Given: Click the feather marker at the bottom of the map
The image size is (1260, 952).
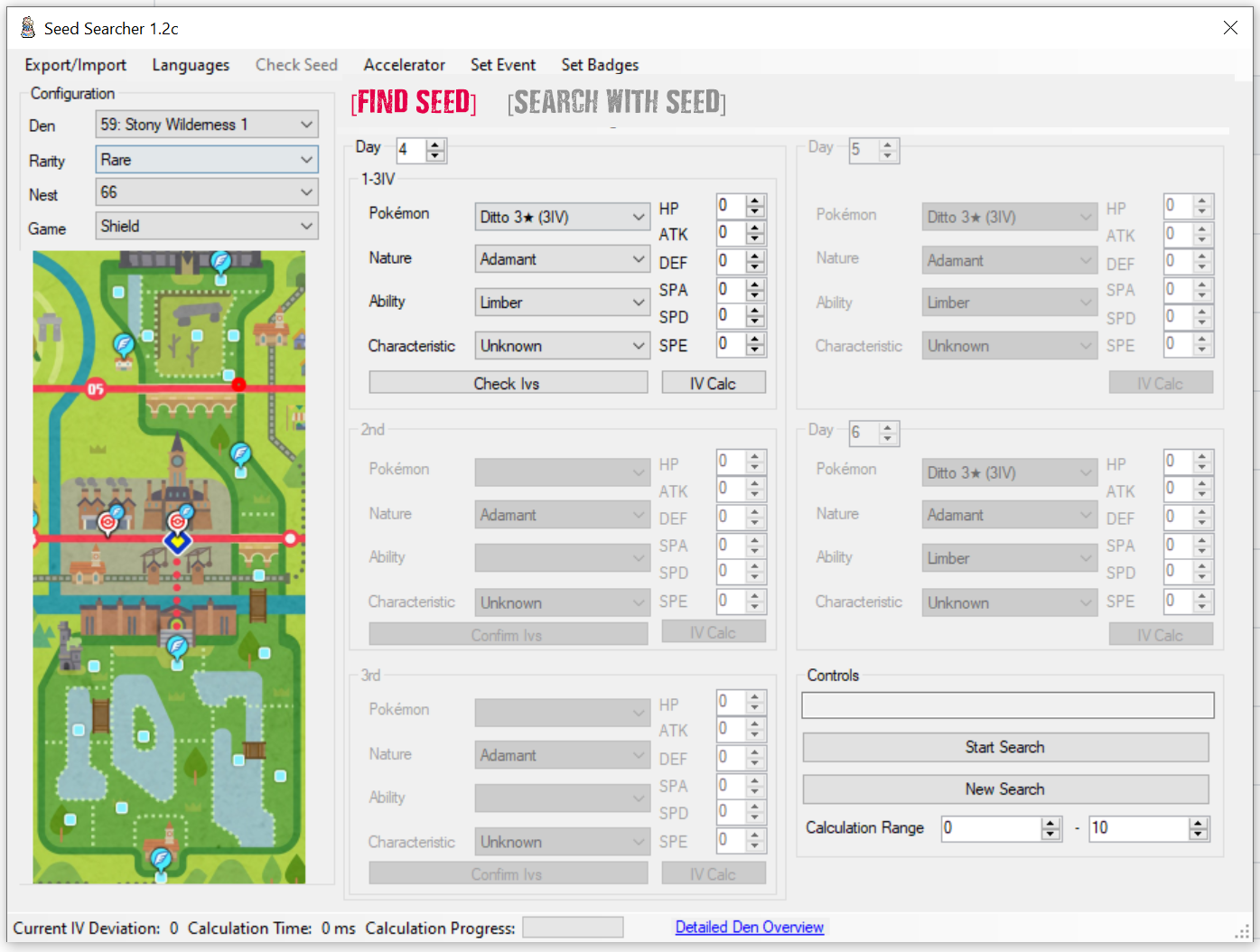Looking at the screenshot, I should [162, 858].
